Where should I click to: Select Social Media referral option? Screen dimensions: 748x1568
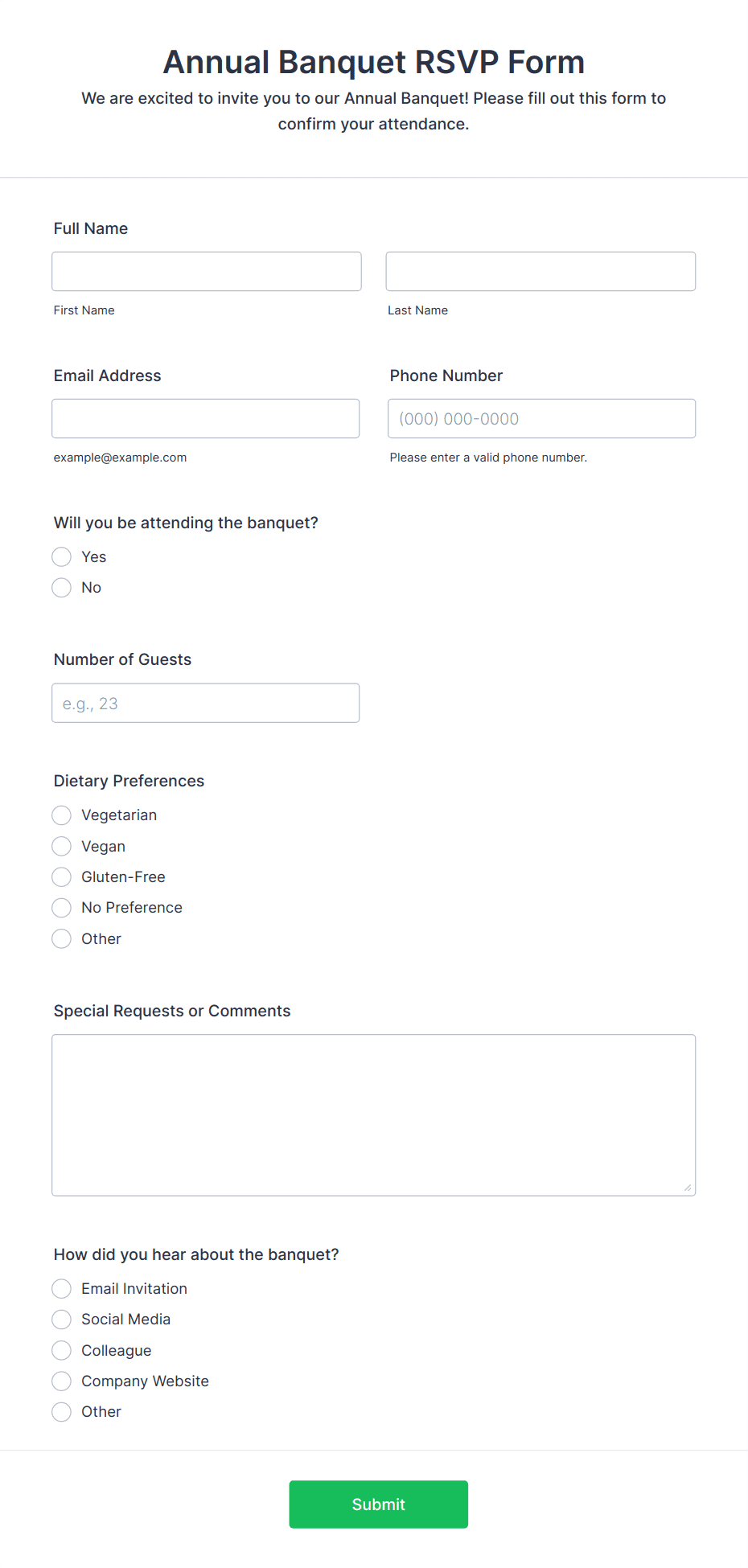61,1319
